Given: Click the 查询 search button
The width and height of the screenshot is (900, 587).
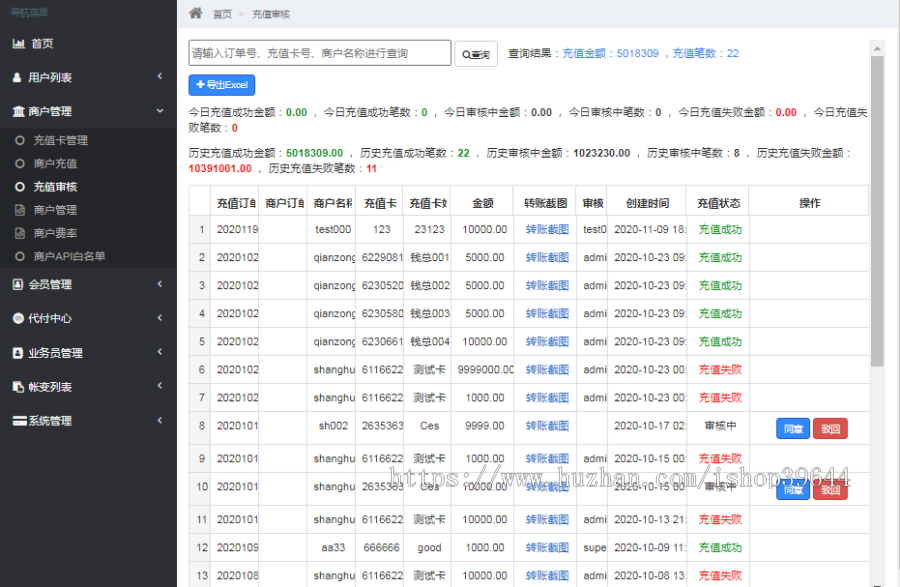Looking at the screenshot, I should [x=476, y=54].
